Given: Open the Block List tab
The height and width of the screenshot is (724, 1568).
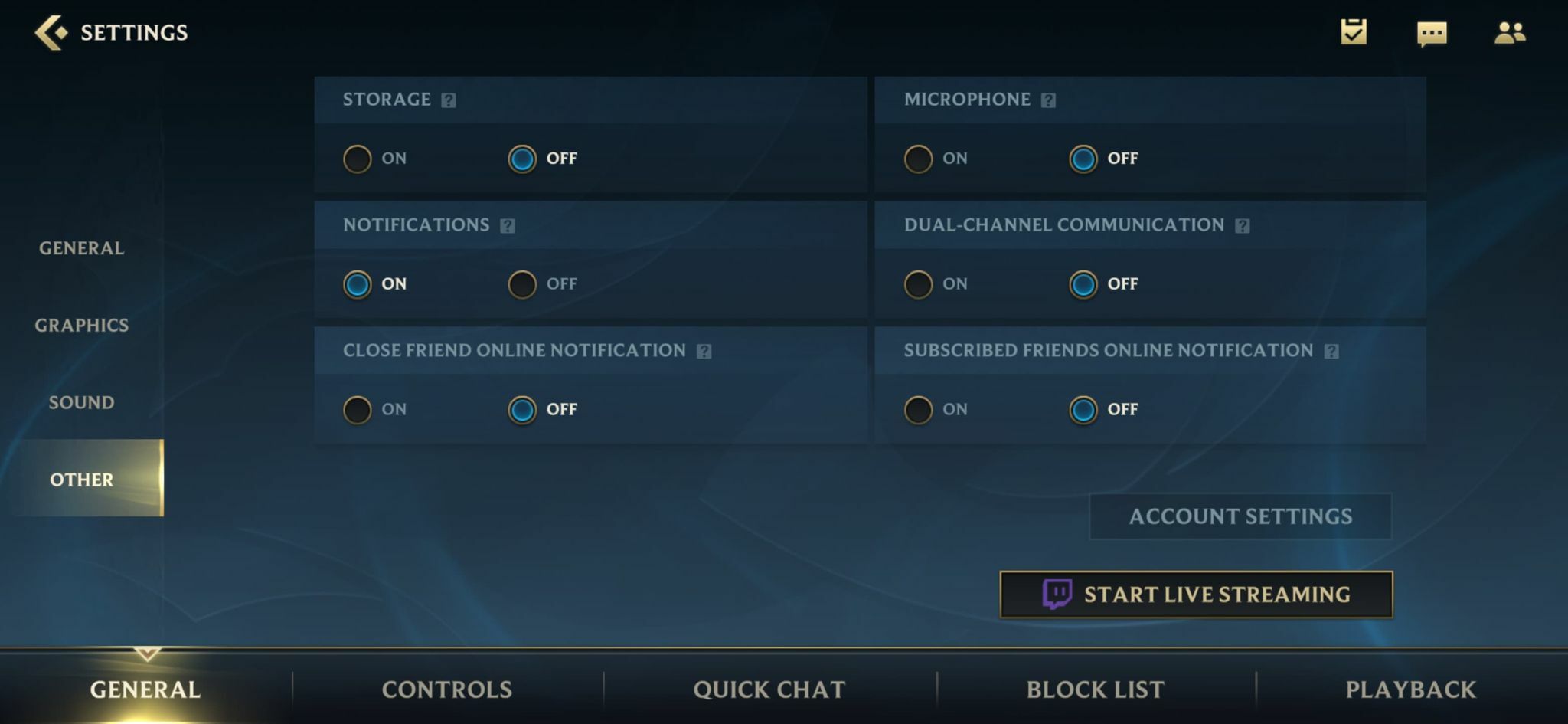Looking at the screenshot, I should coord(1095,690).
